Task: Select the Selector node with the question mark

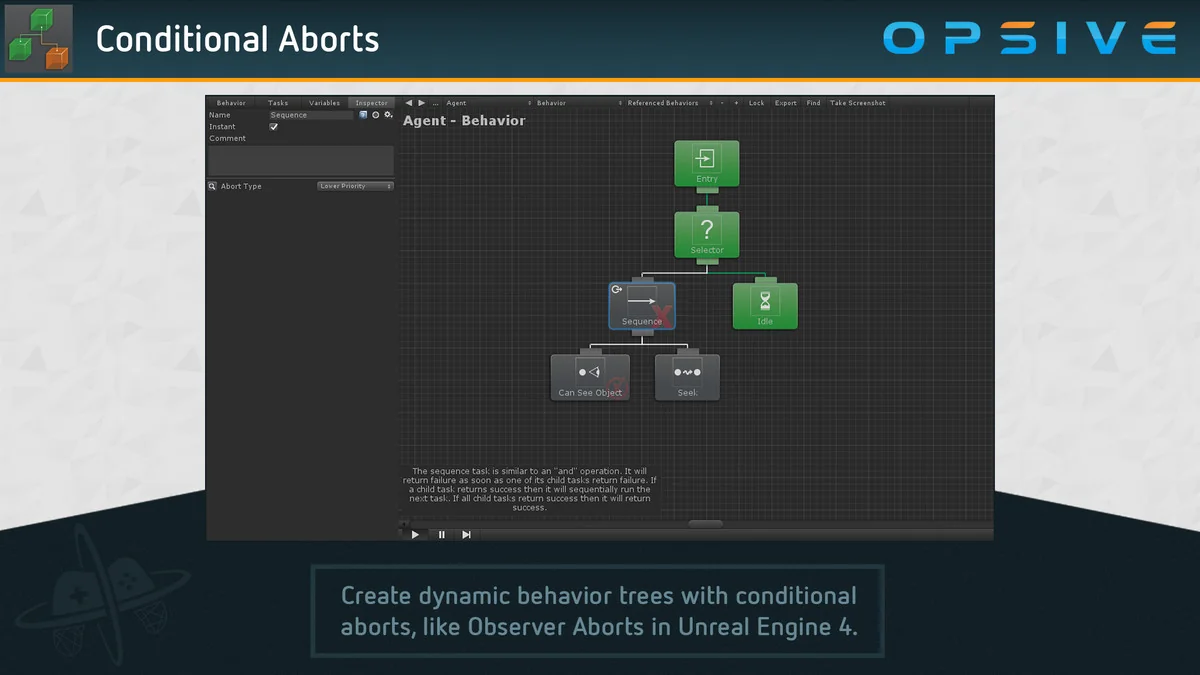Action: click(706, 232)
